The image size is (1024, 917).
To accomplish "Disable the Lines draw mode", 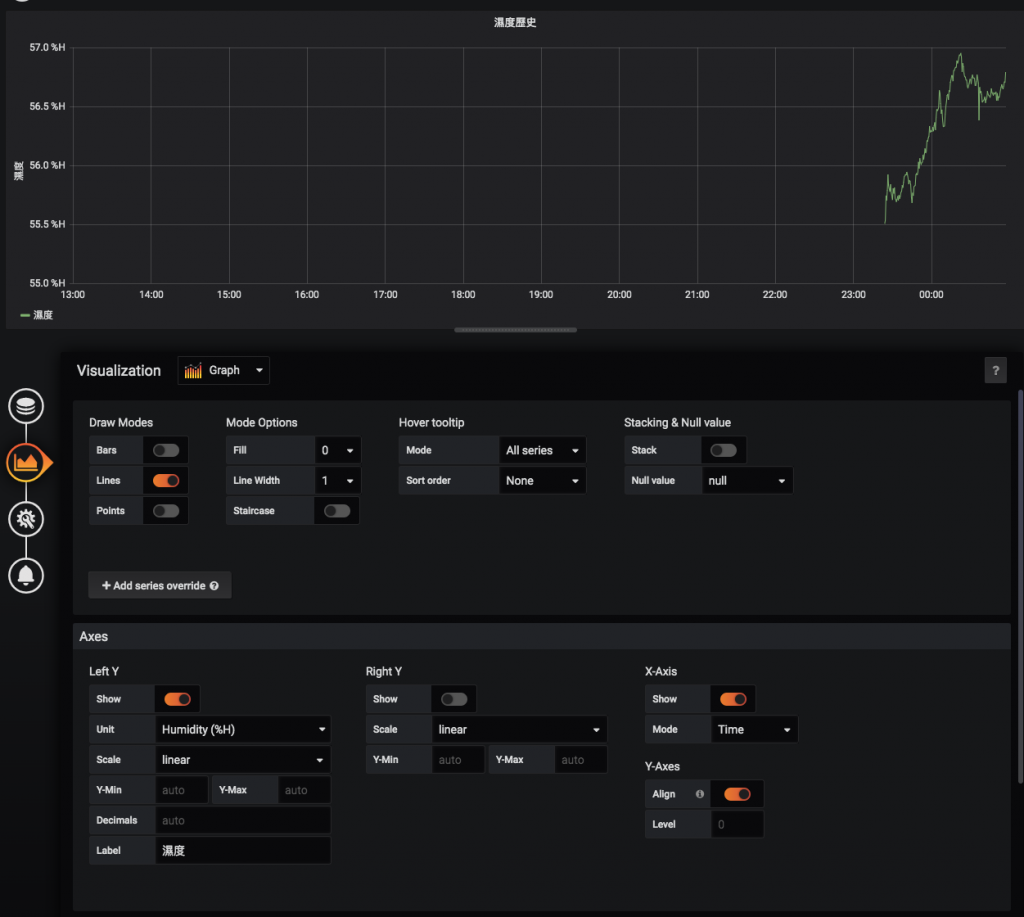I will point(166,481).
